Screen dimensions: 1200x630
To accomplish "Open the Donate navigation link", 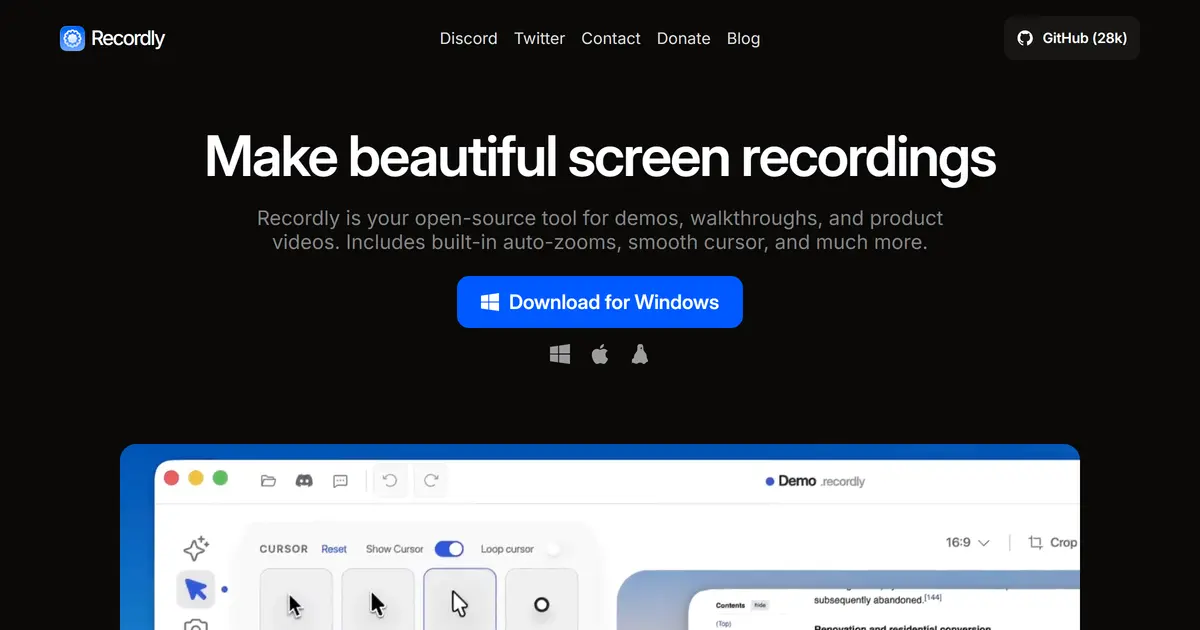I will tap(684, 39).
